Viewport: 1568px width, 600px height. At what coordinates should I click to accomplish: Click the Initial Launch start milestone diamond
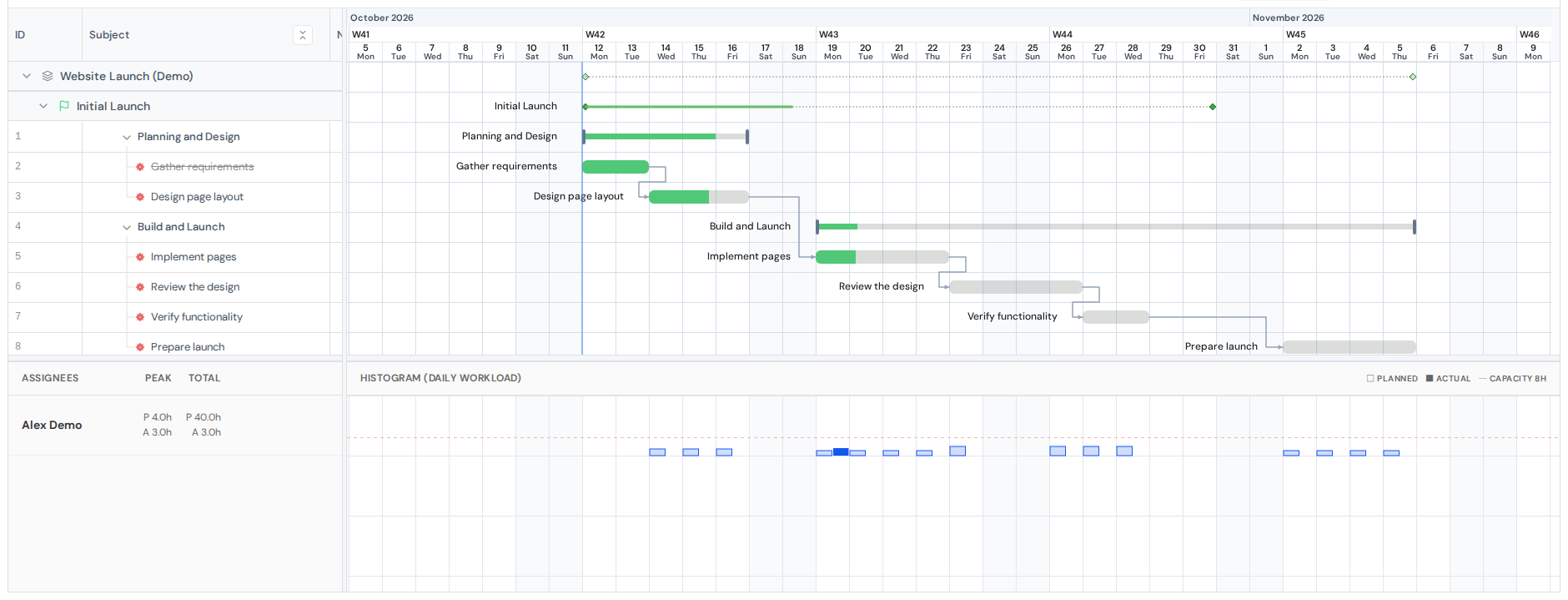click(585, 107)
